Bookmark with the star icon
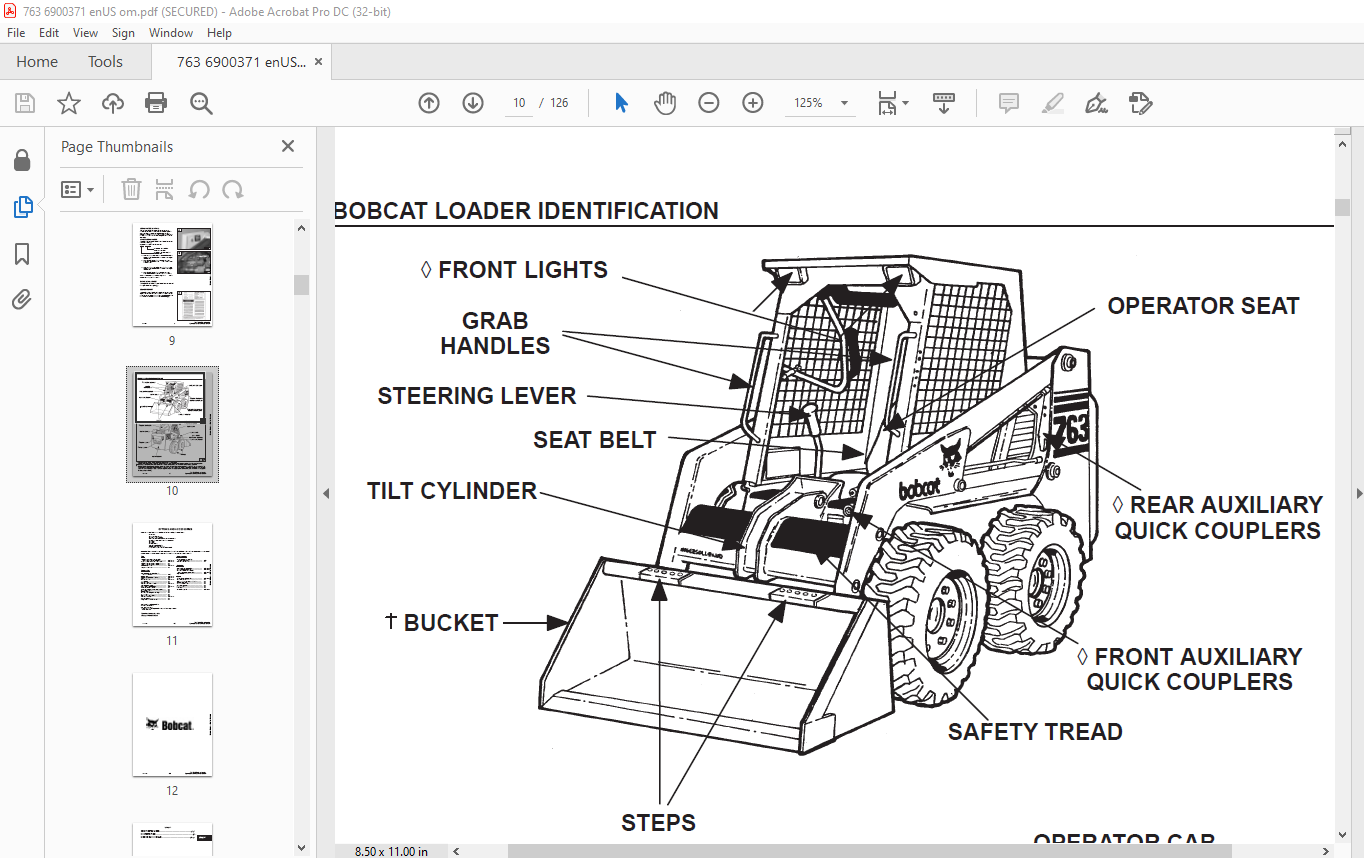 pos(68,103)
